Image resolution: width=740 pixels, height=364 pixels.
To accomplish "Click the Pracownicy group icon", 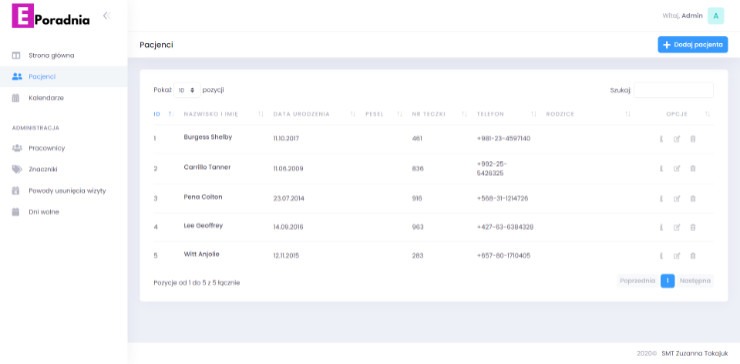I will pos(17,148).
